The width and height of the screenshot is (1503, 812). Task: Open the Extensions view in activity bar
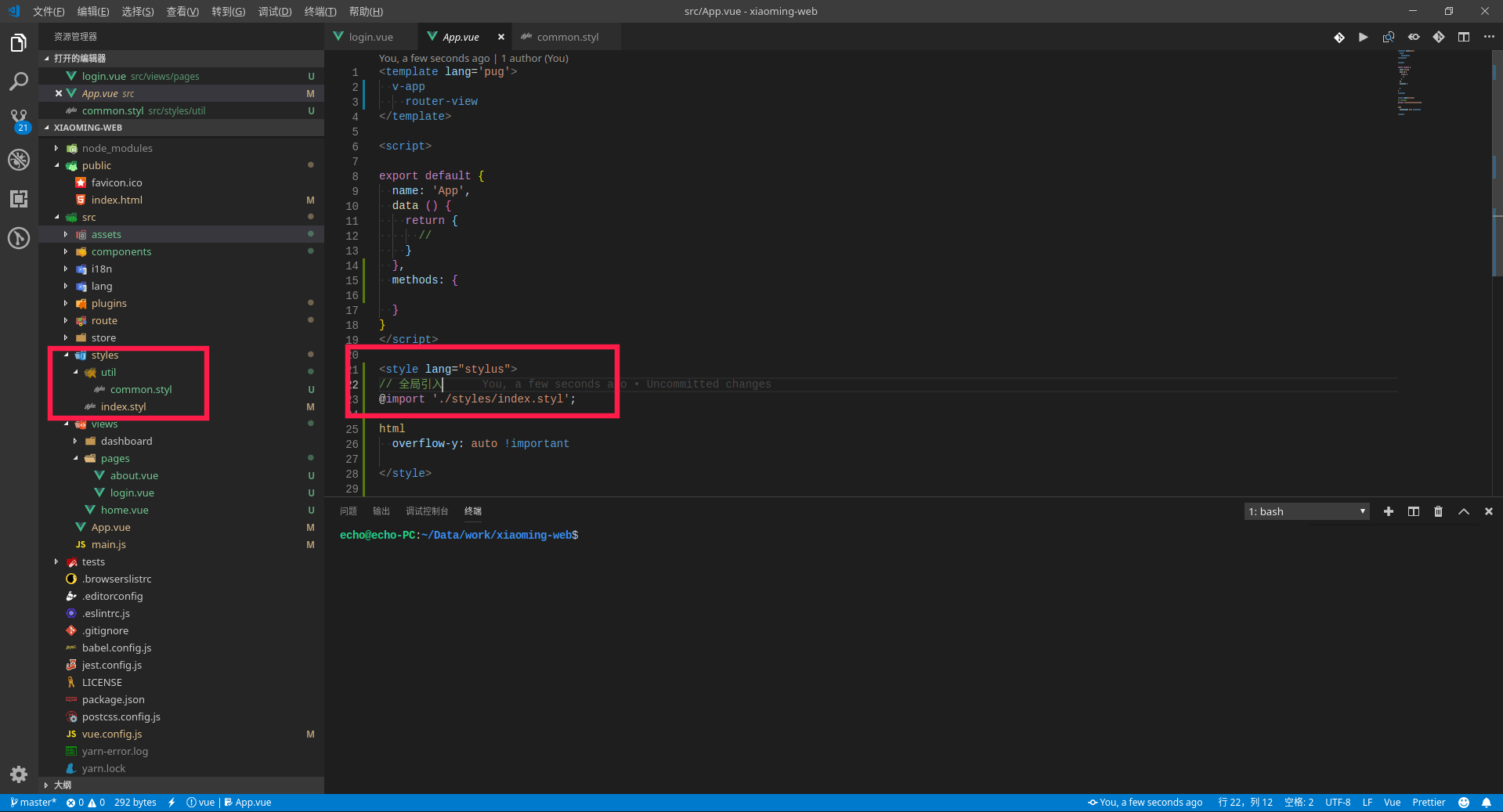click(x=19, y=199)
